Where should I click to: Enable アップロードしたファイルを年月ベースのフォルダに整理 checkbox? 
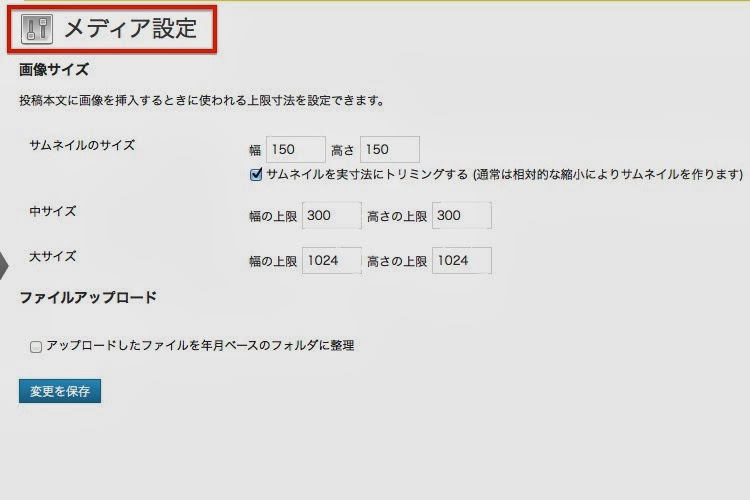coord(36,346)
